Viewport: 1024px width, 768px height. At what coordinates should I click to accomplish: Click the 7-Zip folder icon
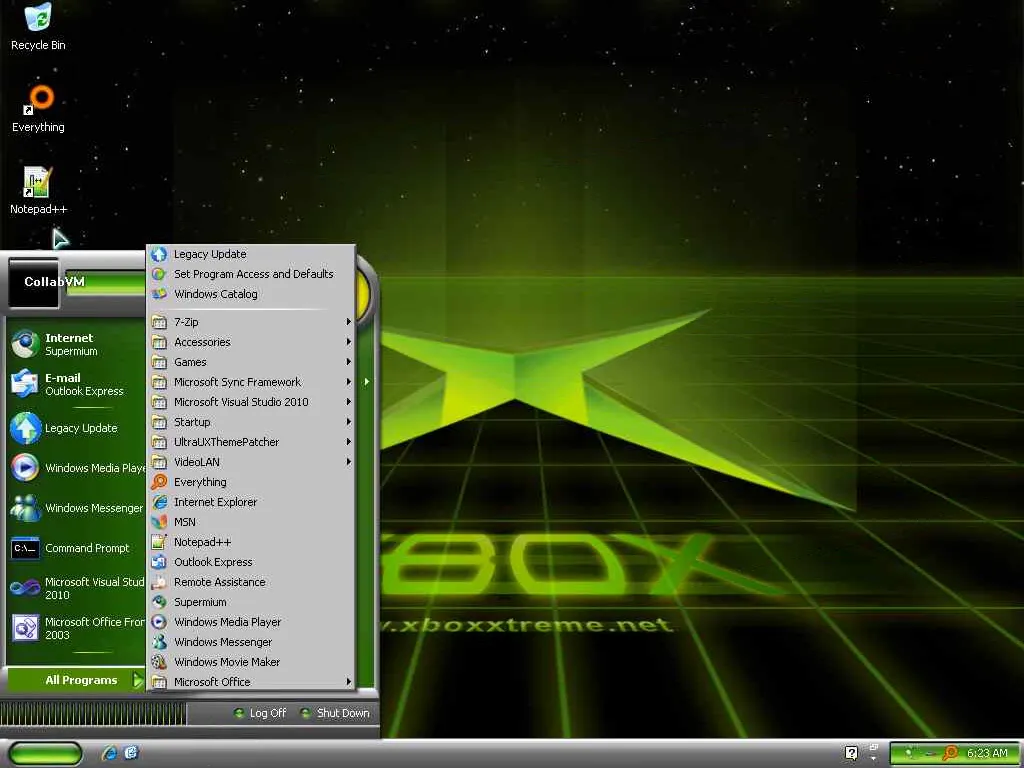(159, 322)
